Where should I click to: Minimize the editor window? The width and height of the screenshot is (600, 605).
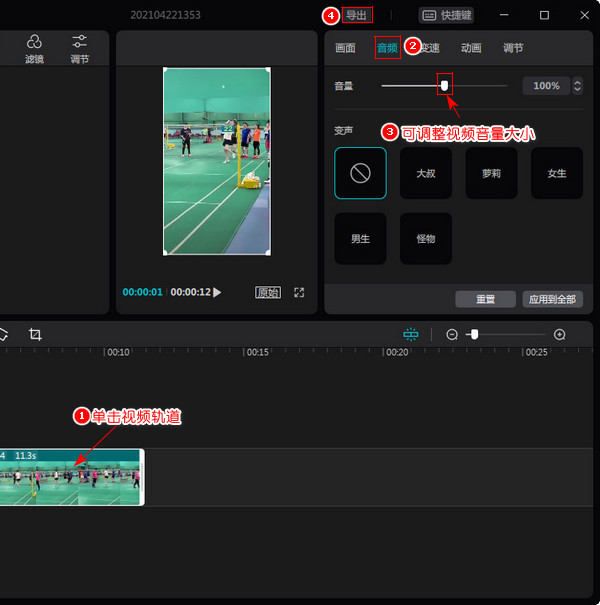click(504, 15)
